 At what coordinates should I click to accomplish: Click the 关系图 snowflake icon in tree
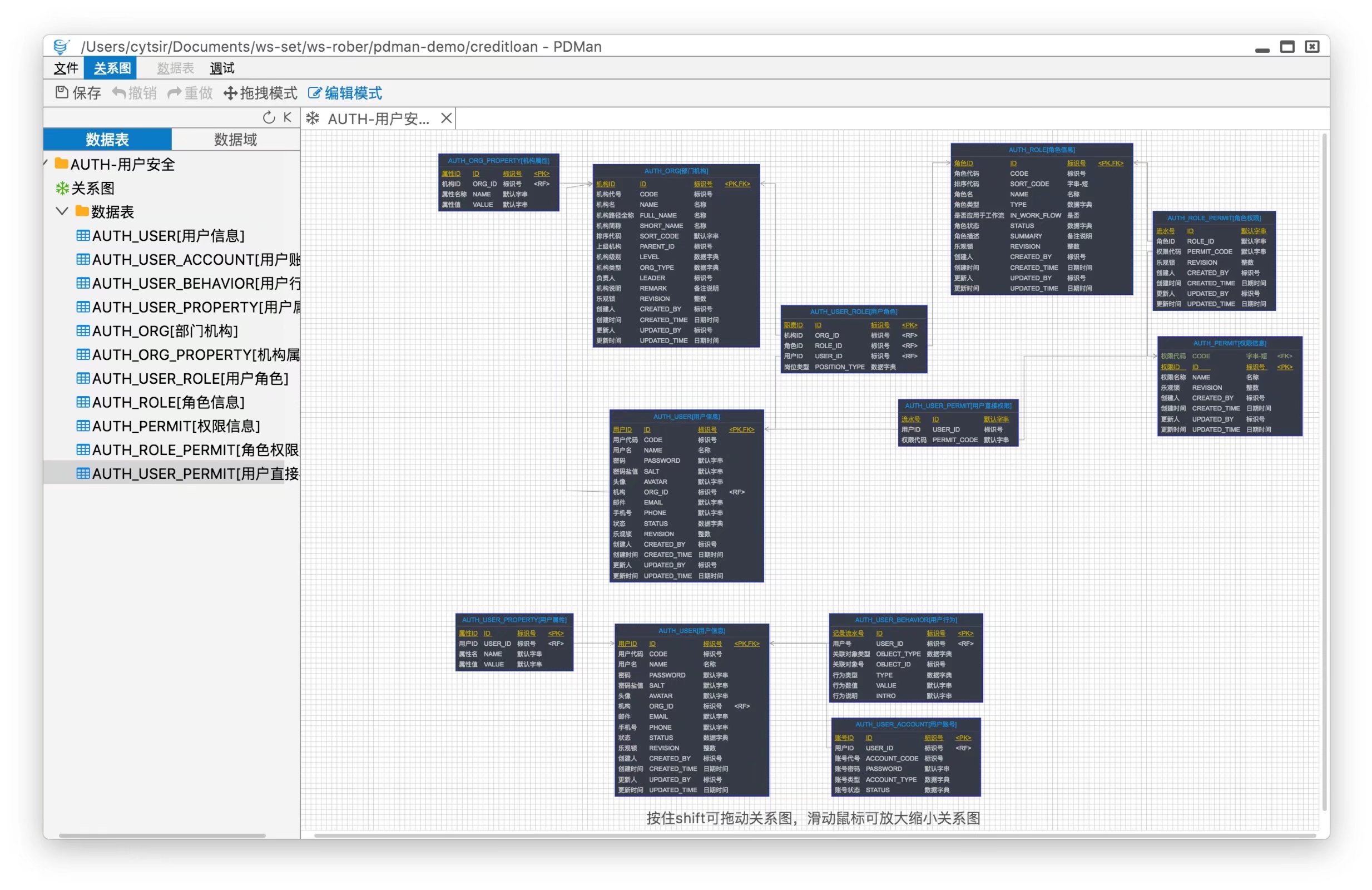pos(62,188)
